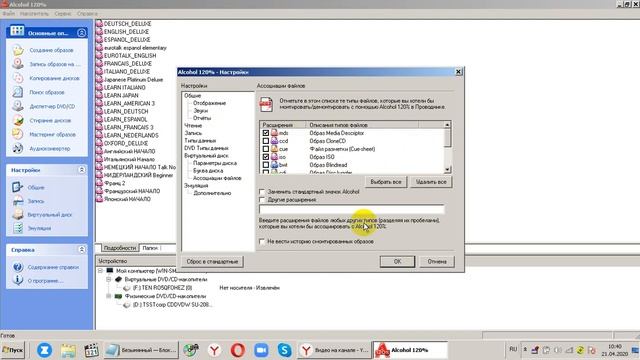Viewport: 640px width, 360px height.
Task: Collapse Виртуальные DVD/CD-накопители tree node
Action: pyautogui.click(x=109, y=280)
